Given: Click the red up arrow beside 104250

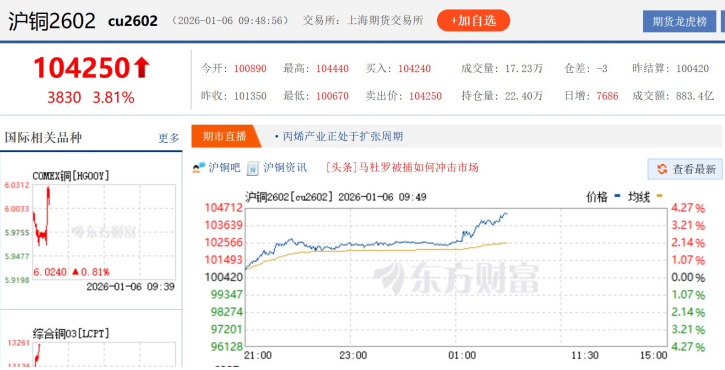Looking at the screenshot, I should [141, 68].
